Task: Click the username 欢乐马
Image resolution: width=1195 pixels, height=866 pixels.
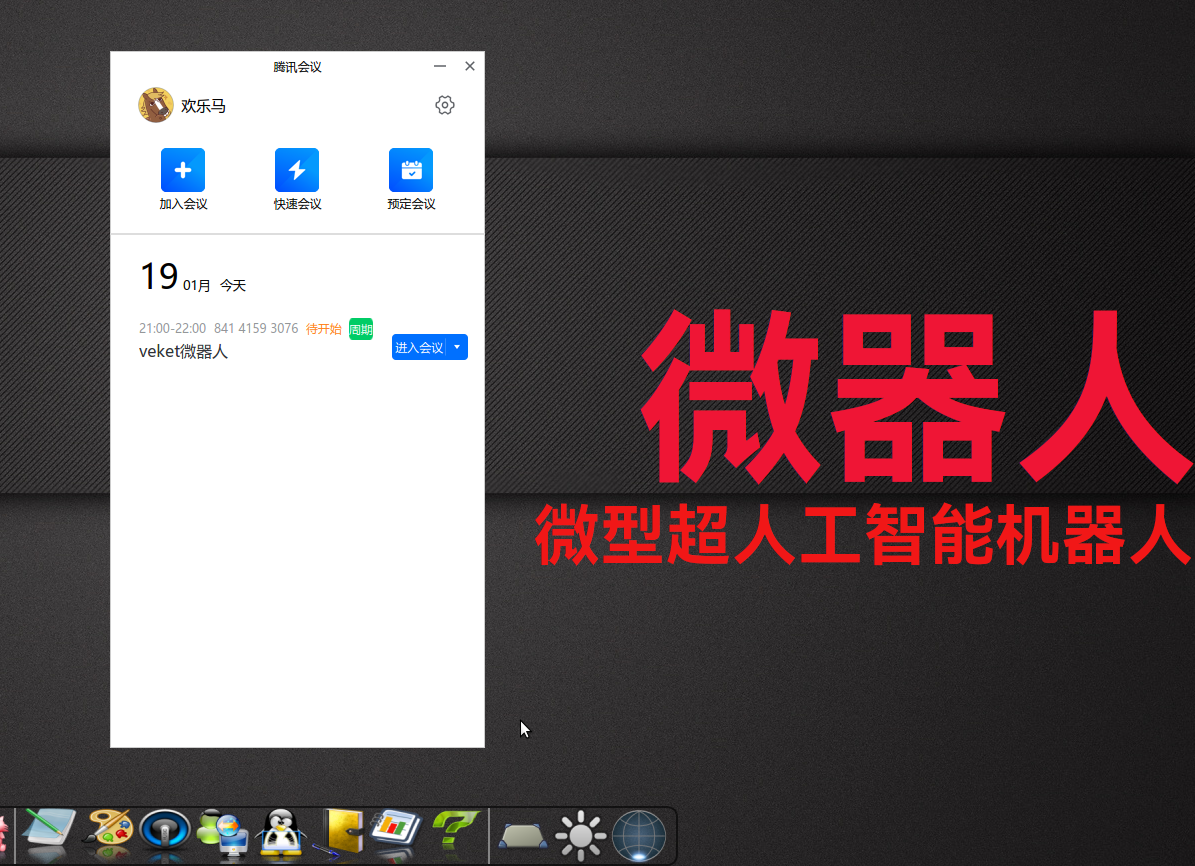Action: [203, 106]
